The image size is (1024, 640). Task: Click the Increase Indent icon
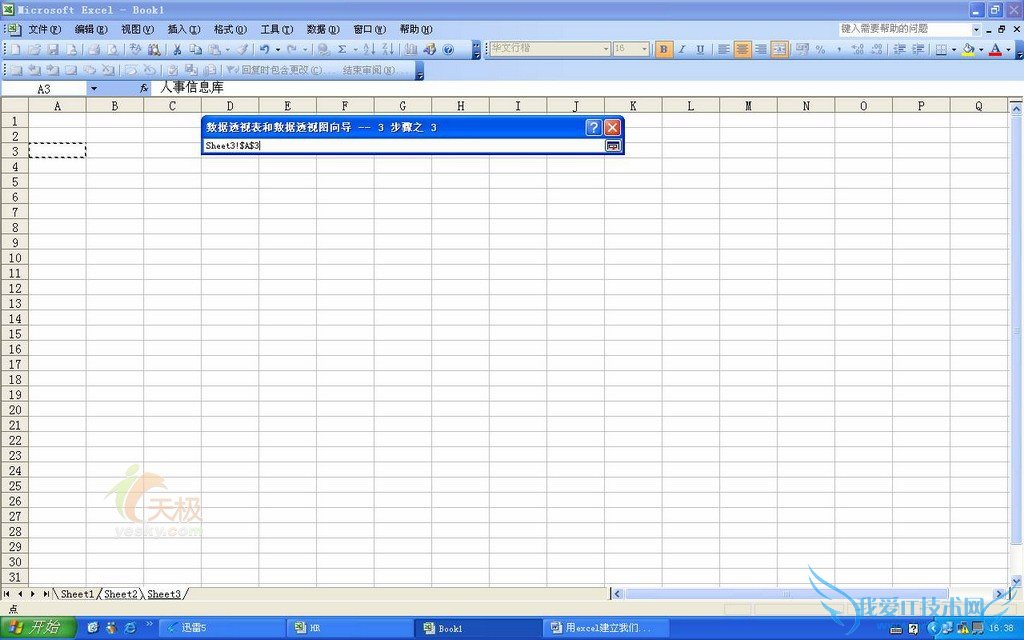(x=918, y=50)
